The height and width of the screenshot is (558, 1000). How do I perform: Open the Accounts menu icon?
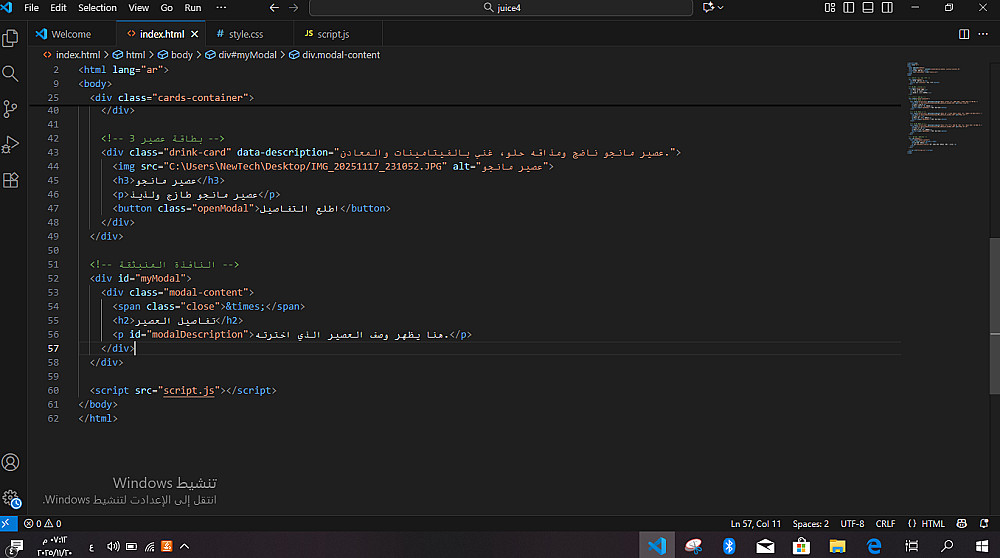(x=11, y=462)
